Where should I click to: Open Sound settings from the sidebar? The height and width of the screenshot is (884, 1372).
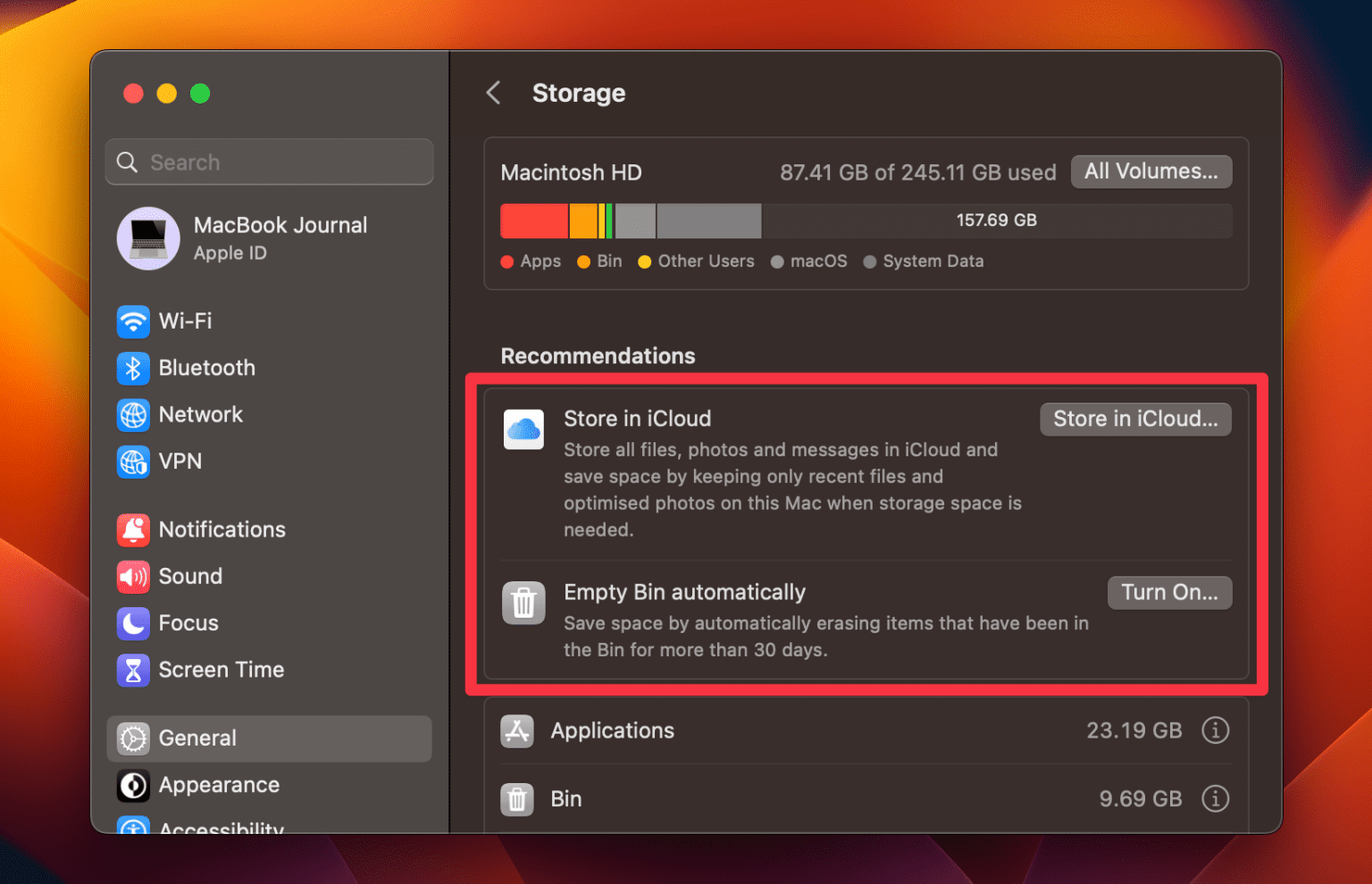point(190,576)
